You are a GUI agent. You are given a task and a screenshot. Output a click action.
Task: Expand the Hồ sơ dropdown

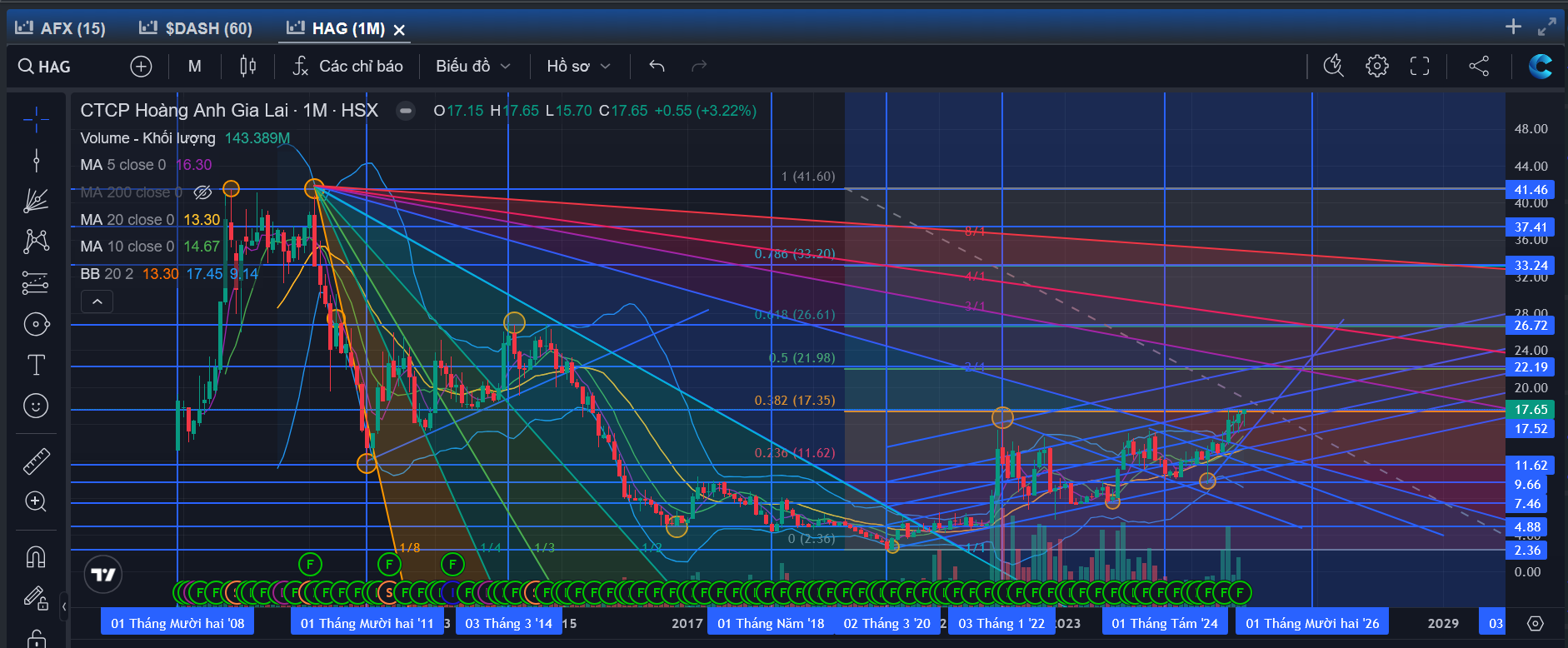pyautogui.click(x=579, y=66)
